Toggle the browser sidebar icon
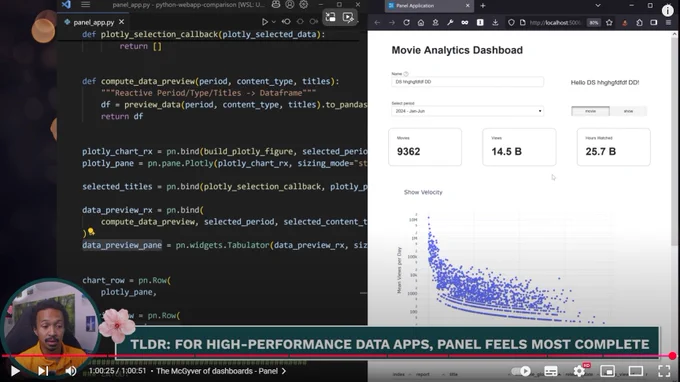680x382 pixels. tap(654, 23)
